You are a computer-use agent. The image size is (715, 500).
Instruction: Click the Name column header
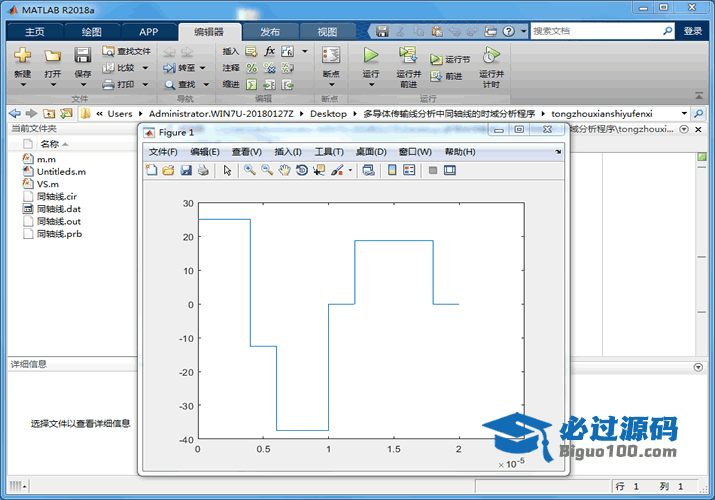[x=50, y=144]
